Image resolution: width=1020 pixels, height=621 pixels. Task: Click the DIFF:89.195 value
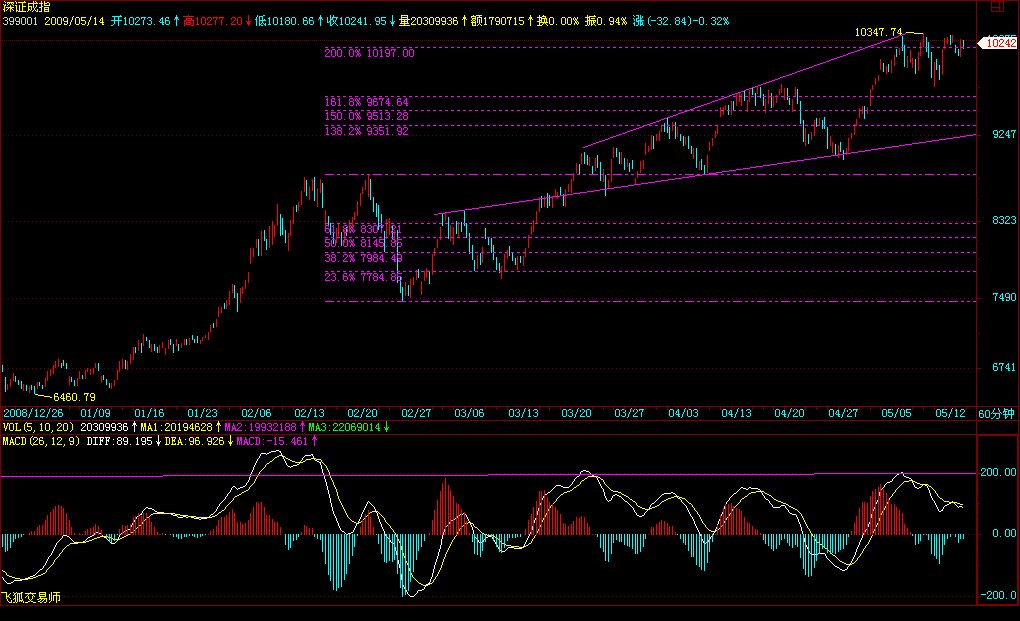coord(122,442)
